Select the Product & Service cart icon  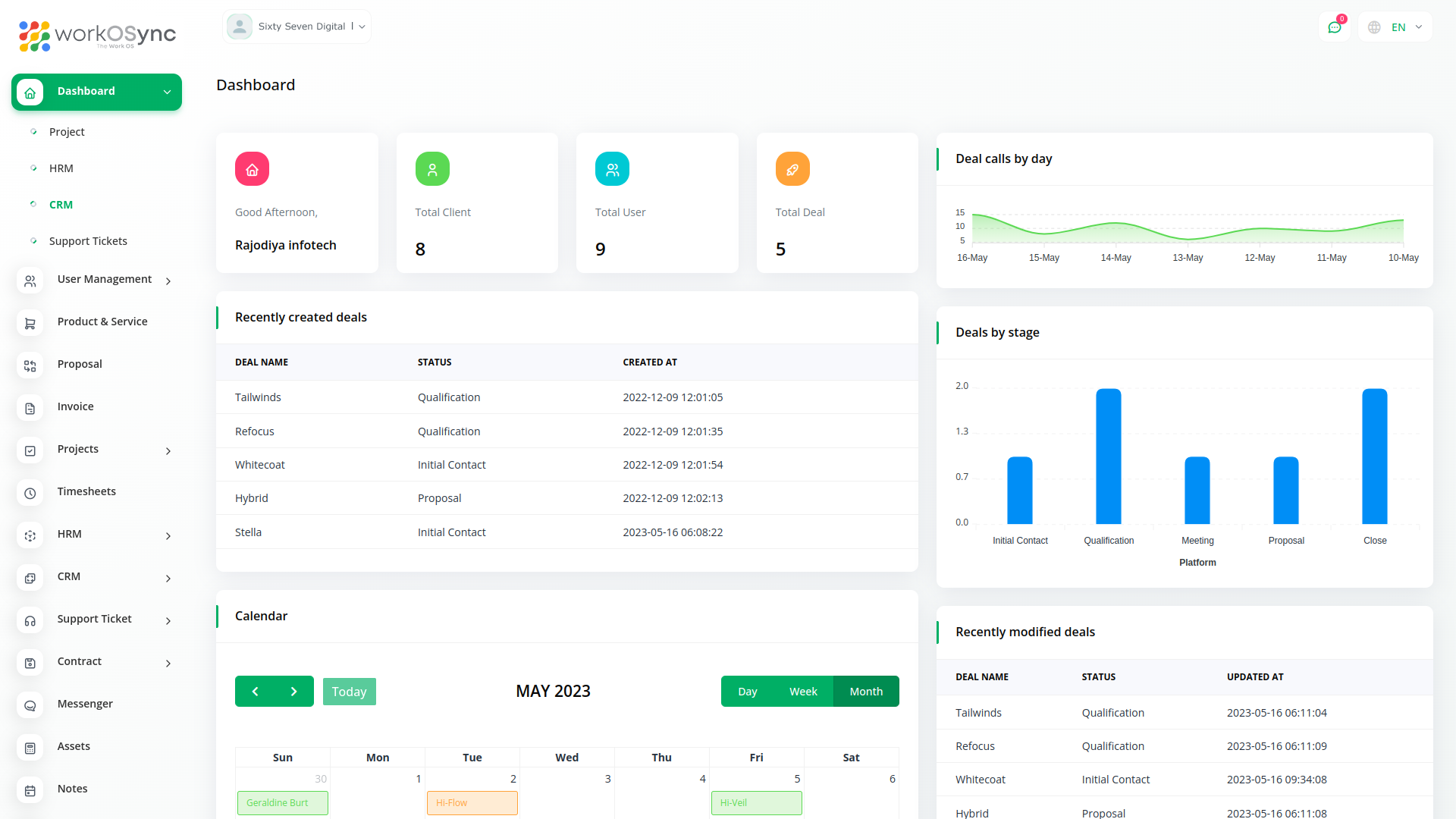pos(30,323)
